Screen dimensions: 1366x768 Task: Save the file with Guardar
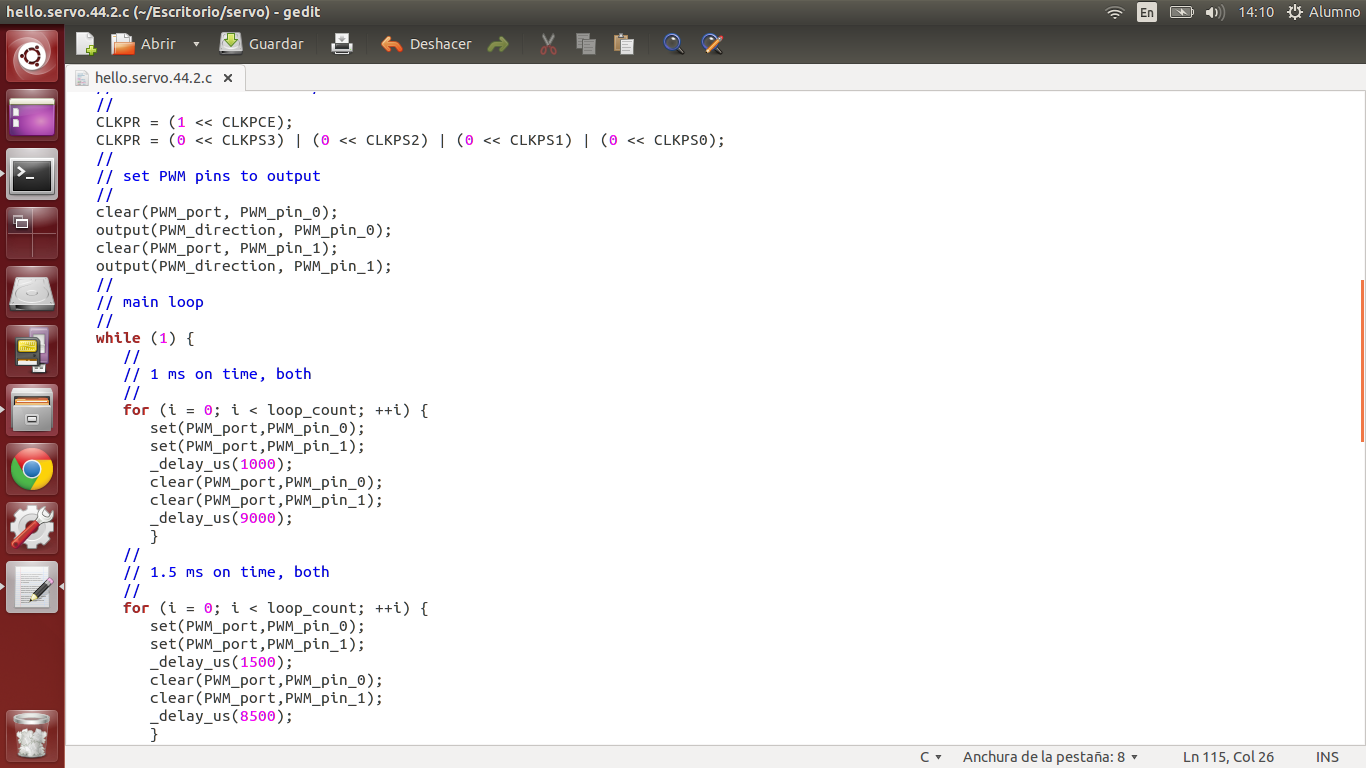pos(261,44)
